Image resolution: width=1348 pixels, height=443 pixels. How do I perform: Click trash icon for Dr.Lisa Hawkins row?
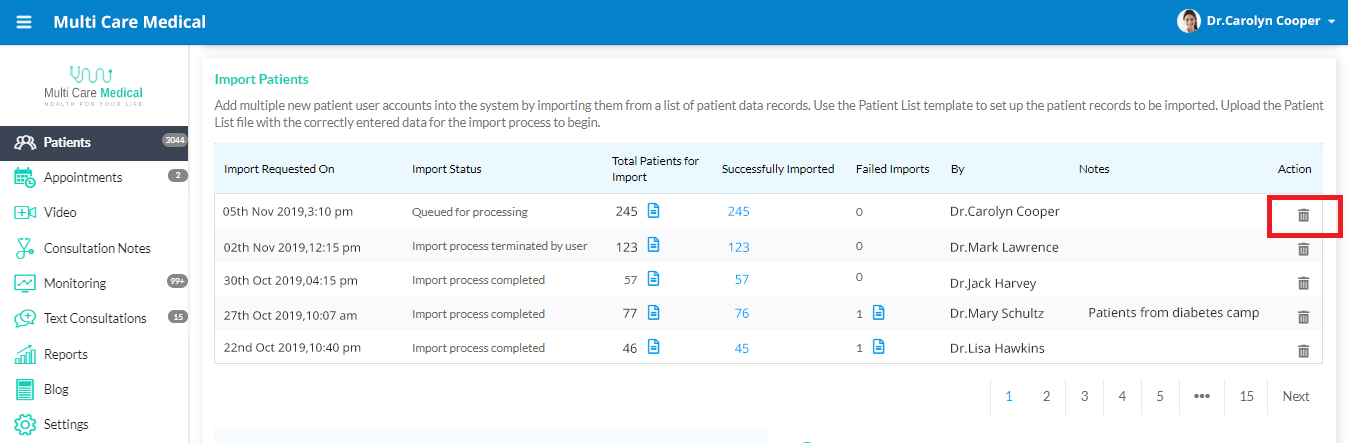(x=1303, y=351)
